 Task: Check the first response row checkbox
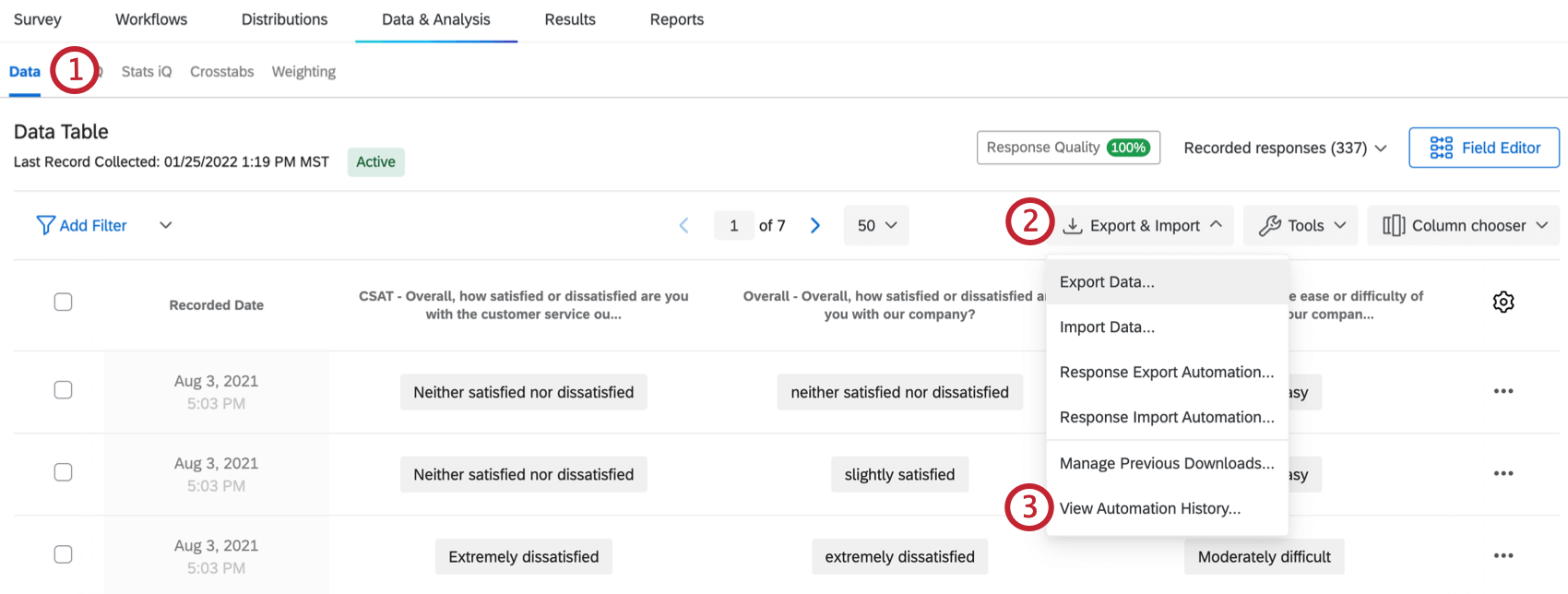tap(63, 390)
